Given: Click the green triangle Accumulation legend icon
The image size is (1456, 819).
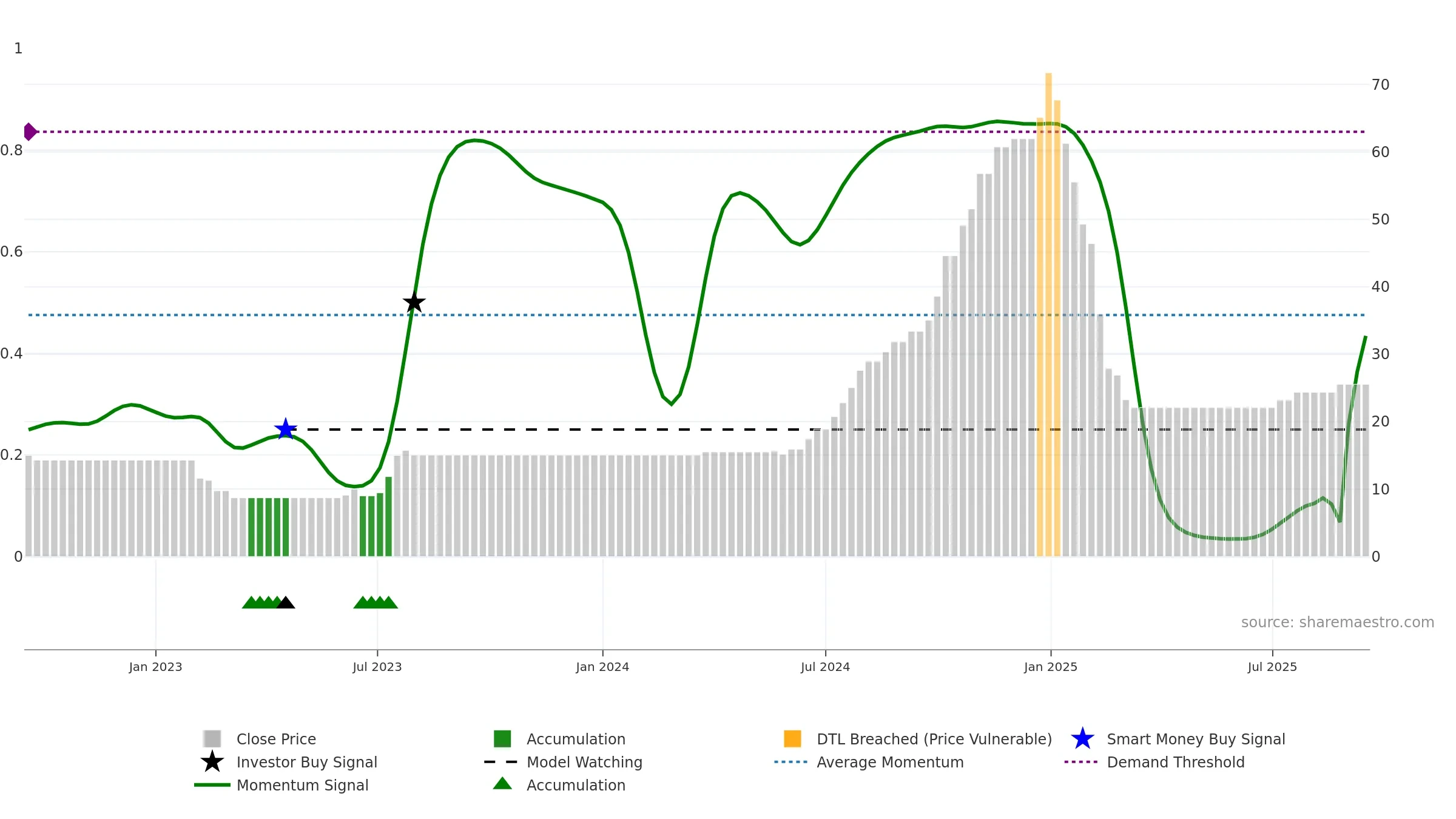Looking at the screenshot, I should click(x=502, y=783).
